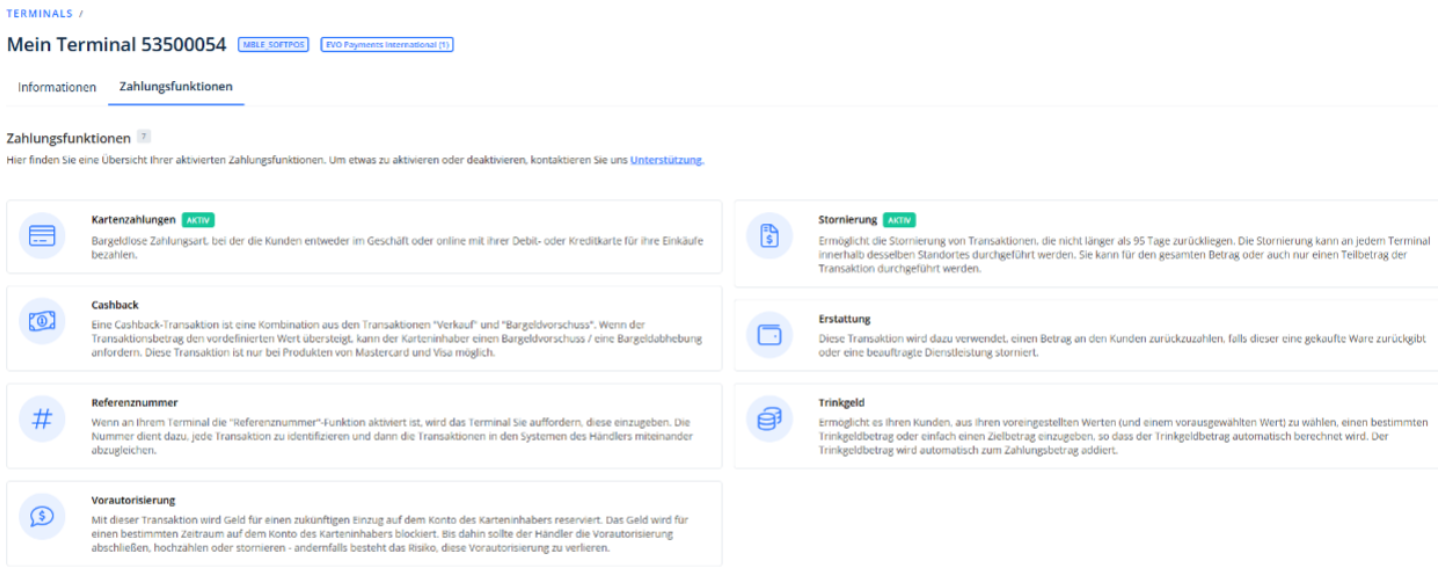
Task: Select the Zahlungsfunktionen tab
Action: (x=176, y=87)
